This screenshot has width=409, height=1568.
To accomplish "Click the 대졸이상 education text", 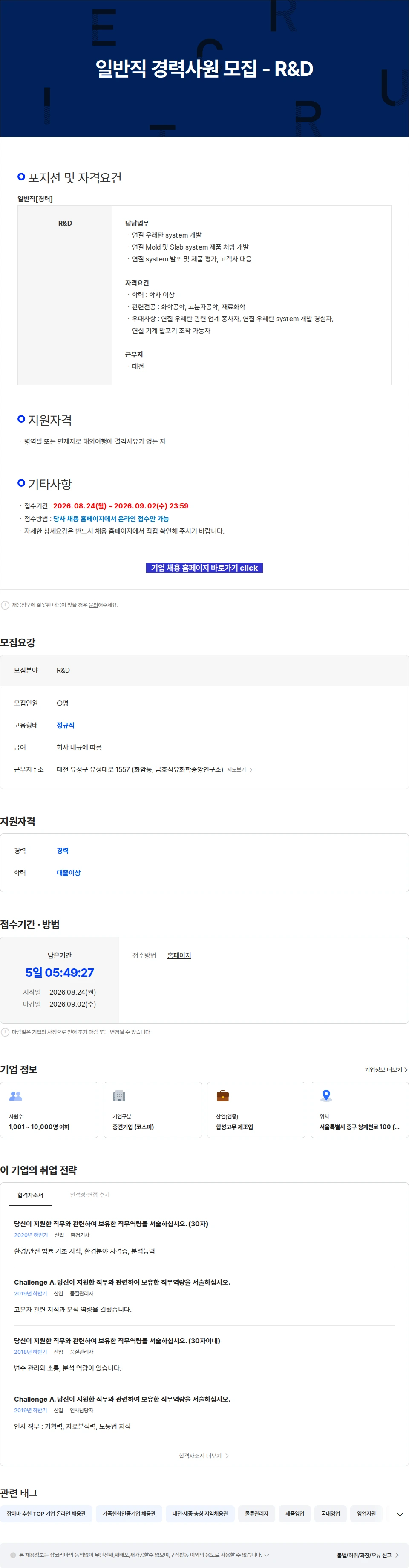I will [69, 872].
